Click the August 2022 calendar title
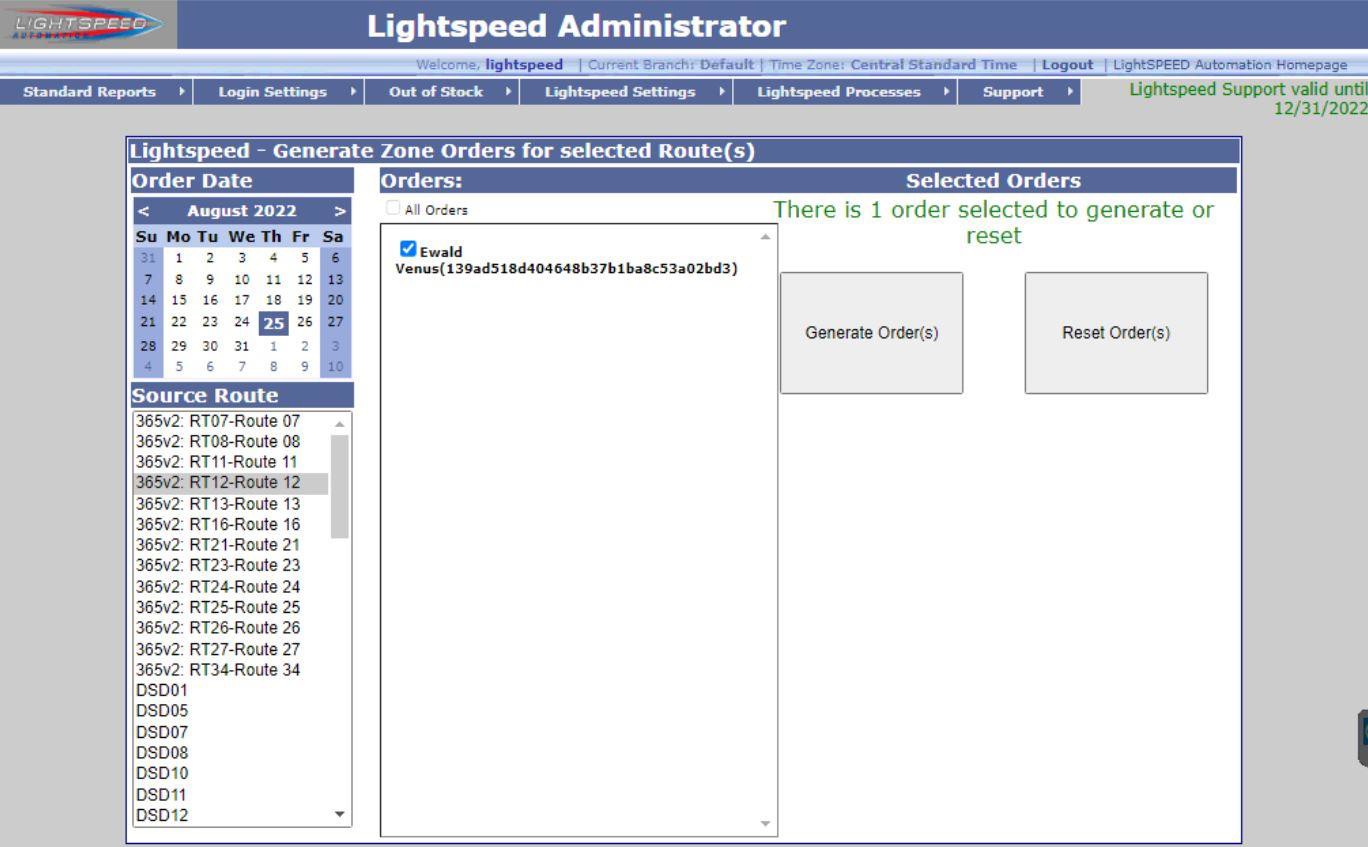Viewport: 1368px width, 847px height. 240,211
